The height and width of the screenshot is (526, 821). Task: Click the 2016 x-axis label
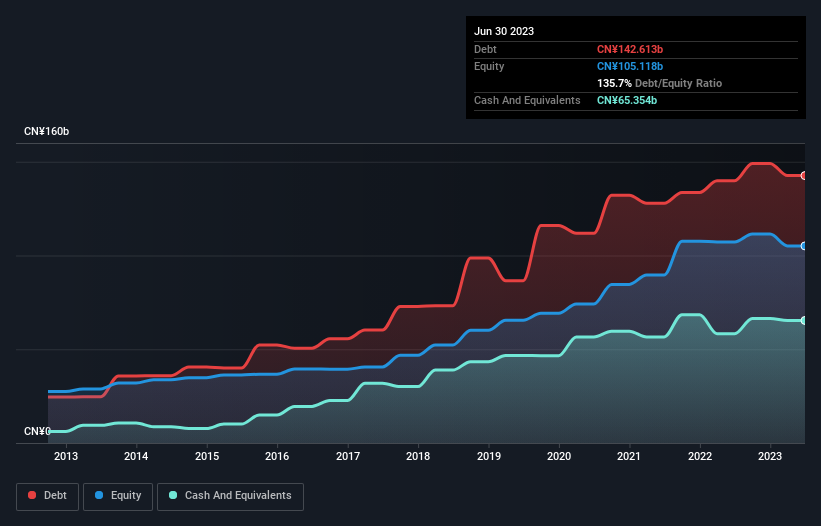(277, 456)
